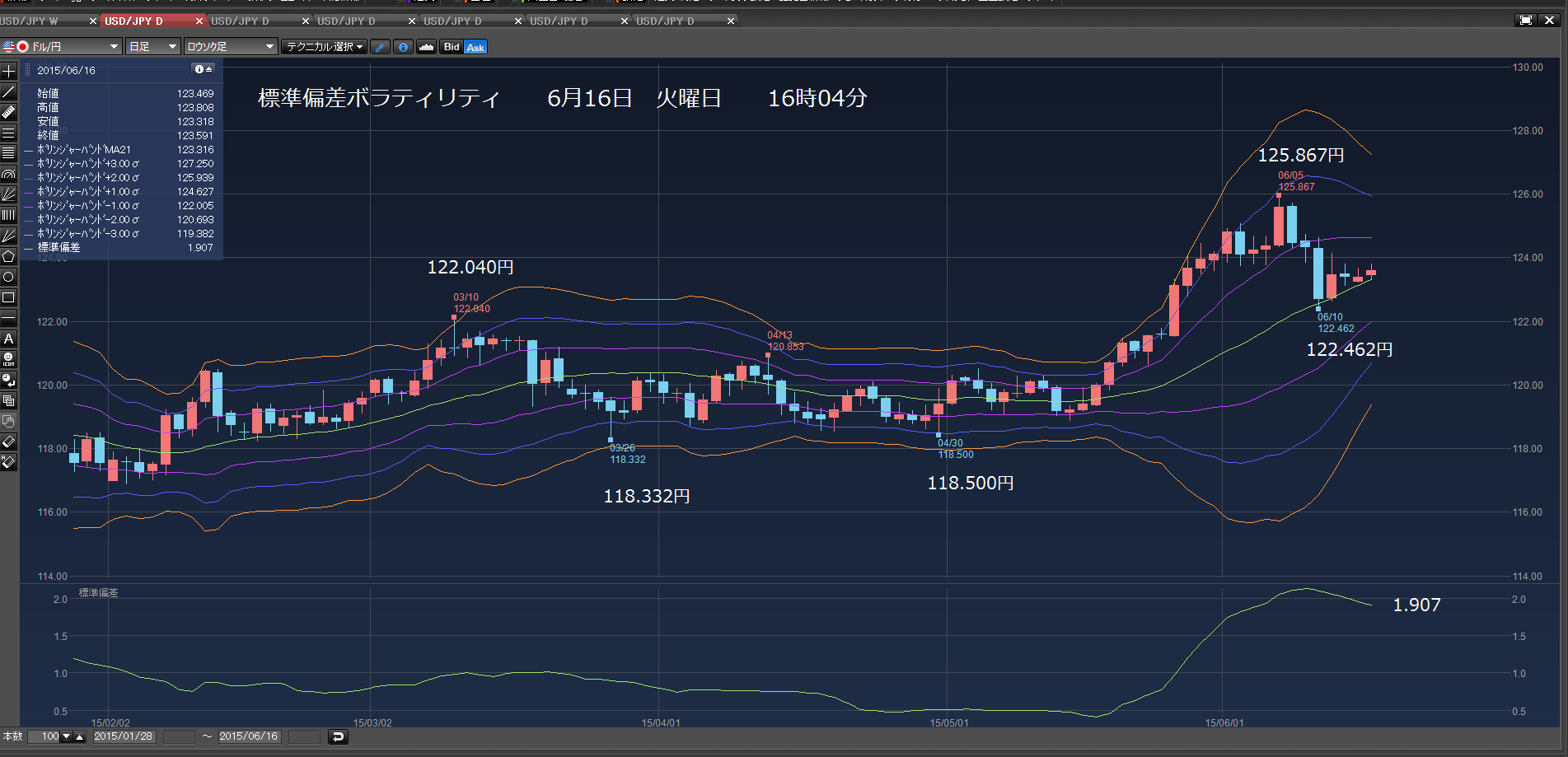Decrease bar count with down arrow
The image size is (1568, 757).
pos(67,736)
